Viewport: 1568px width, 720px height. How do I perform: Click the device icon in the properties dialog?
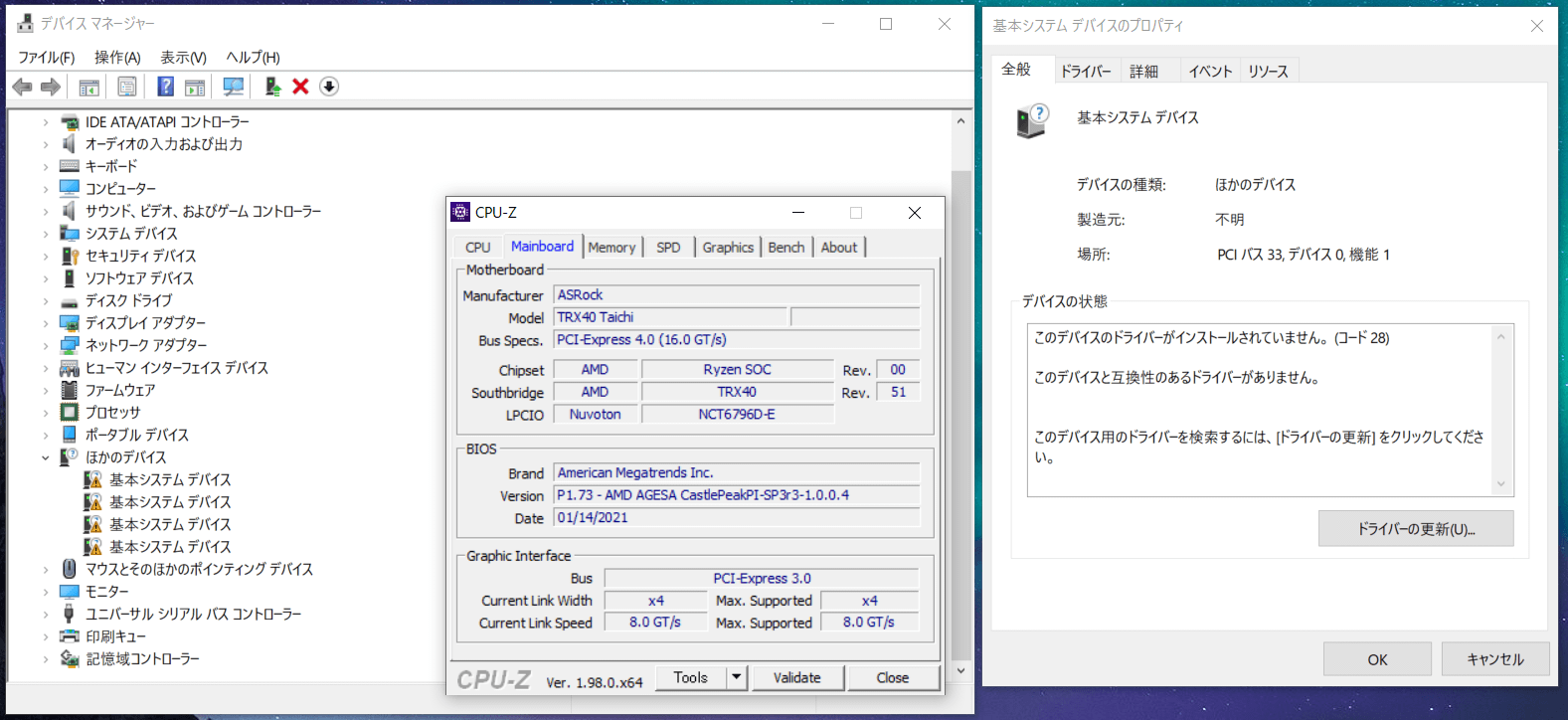click(x=1032, y=121)
